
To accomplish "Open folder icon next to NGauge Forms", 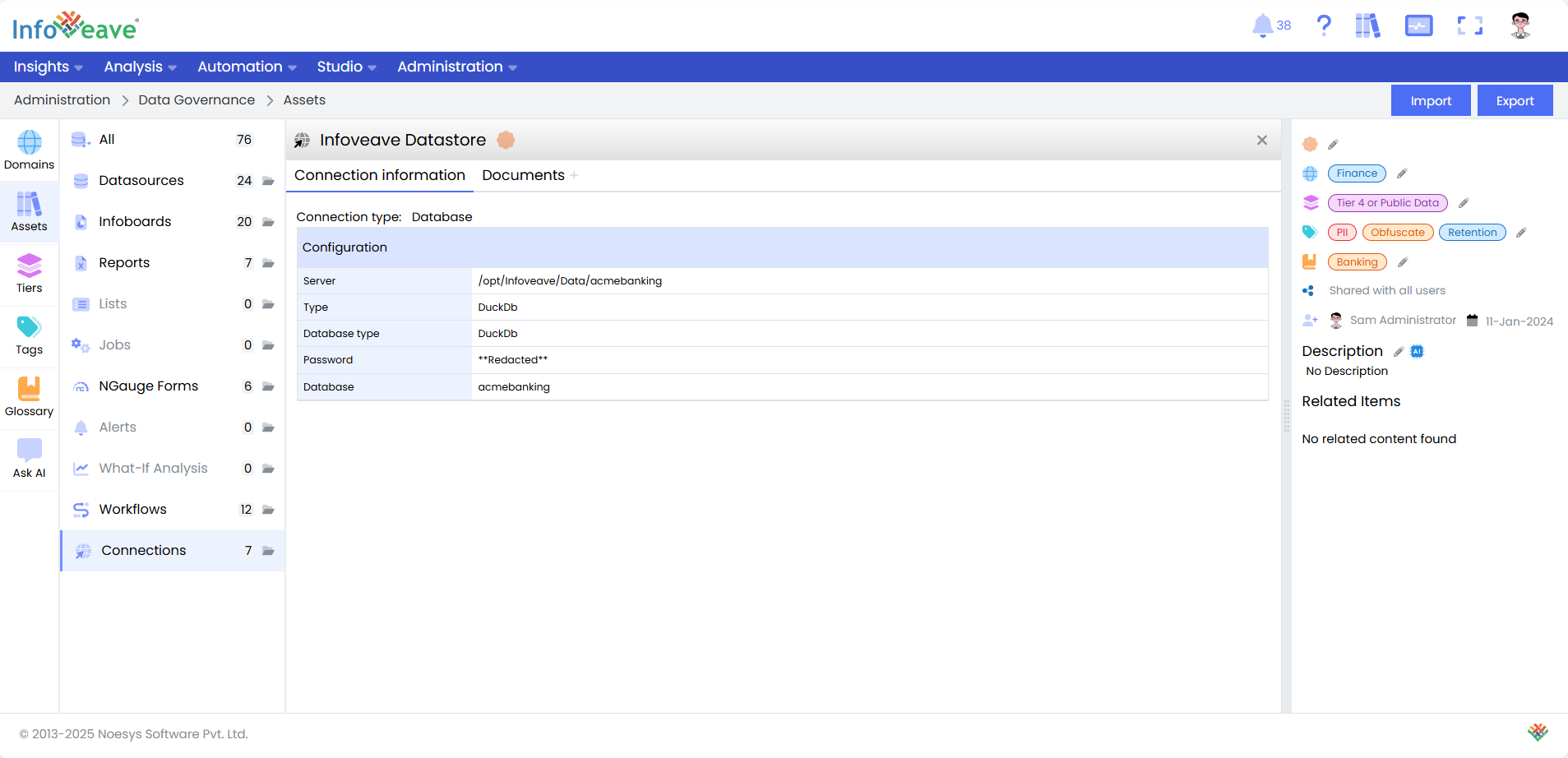I will [268, 386].
